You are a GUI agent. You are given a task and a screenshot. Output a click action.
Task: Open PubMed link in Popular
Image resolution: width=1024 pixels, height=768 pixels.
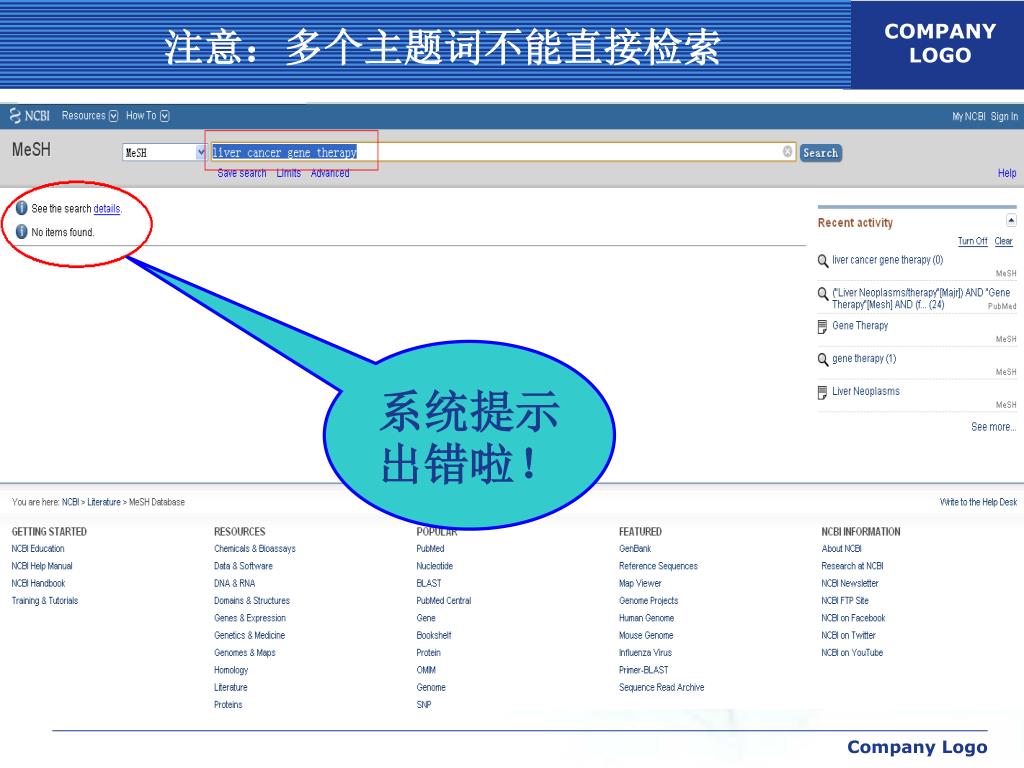coord(430,549)
